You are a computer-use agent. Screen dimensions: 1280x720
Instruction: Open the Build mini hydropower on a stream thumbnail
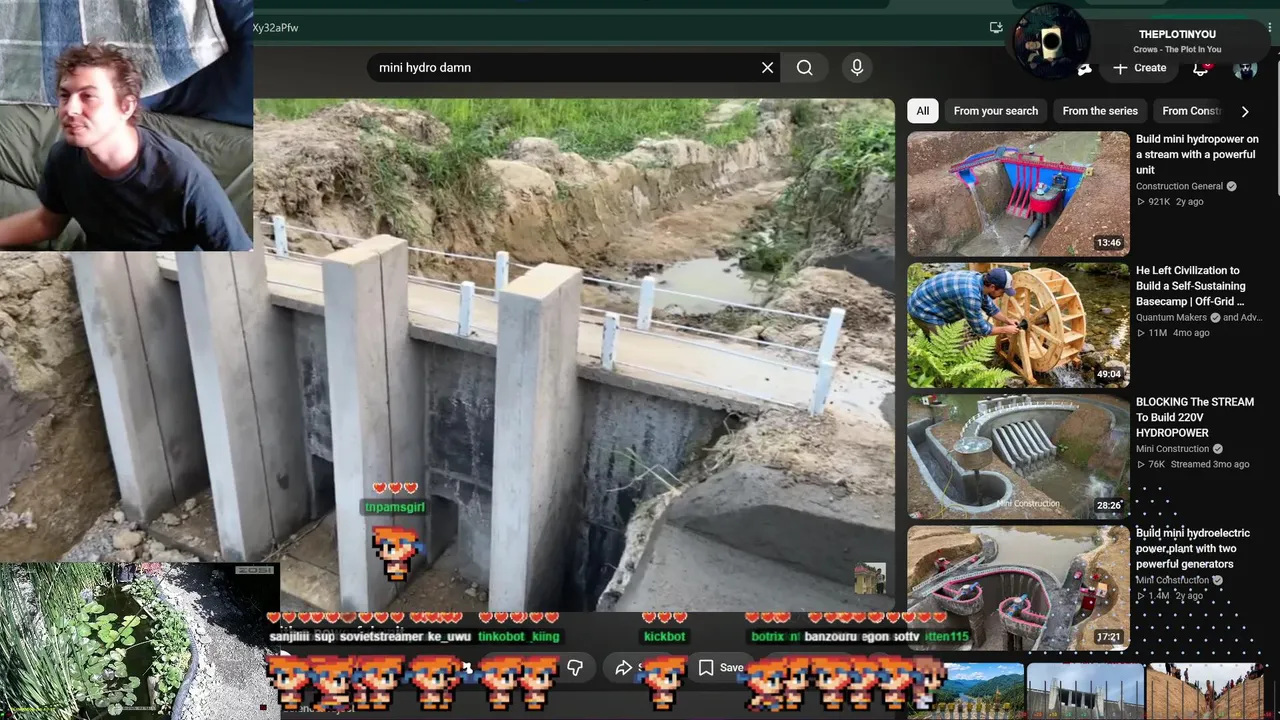[x=1018, y=194]
